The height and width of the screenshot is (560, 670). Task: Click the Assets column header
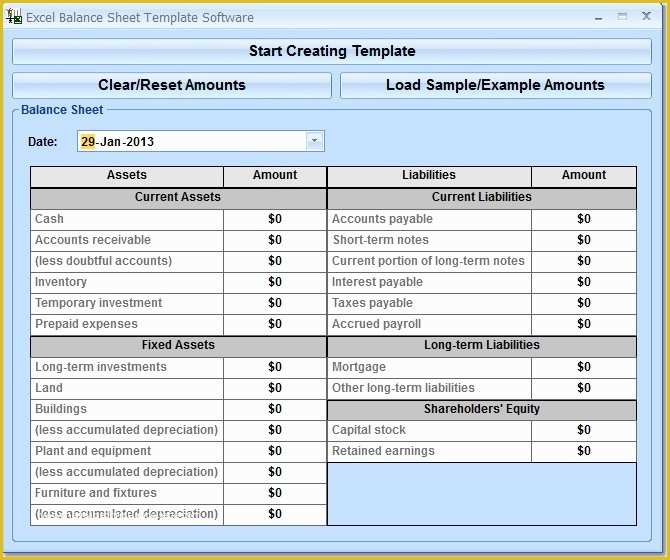pyautogui.click(x=127, y=175)
